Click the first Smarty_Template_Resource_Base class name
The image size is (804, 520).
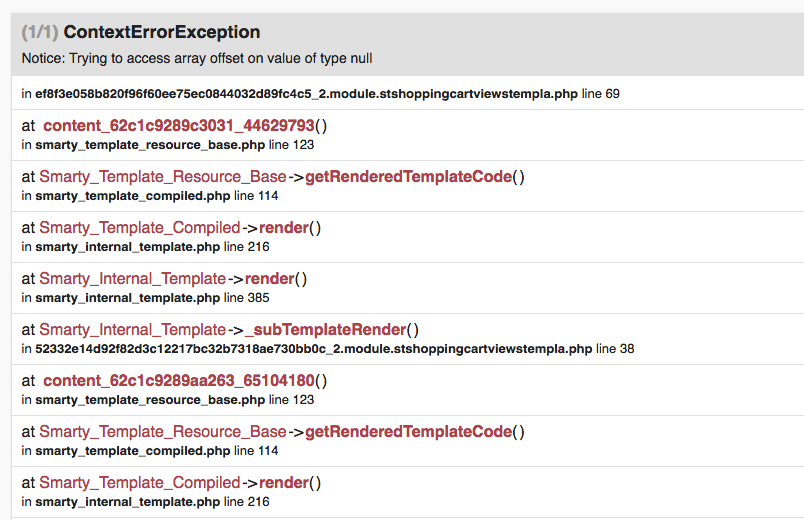(x=163, y=177)
